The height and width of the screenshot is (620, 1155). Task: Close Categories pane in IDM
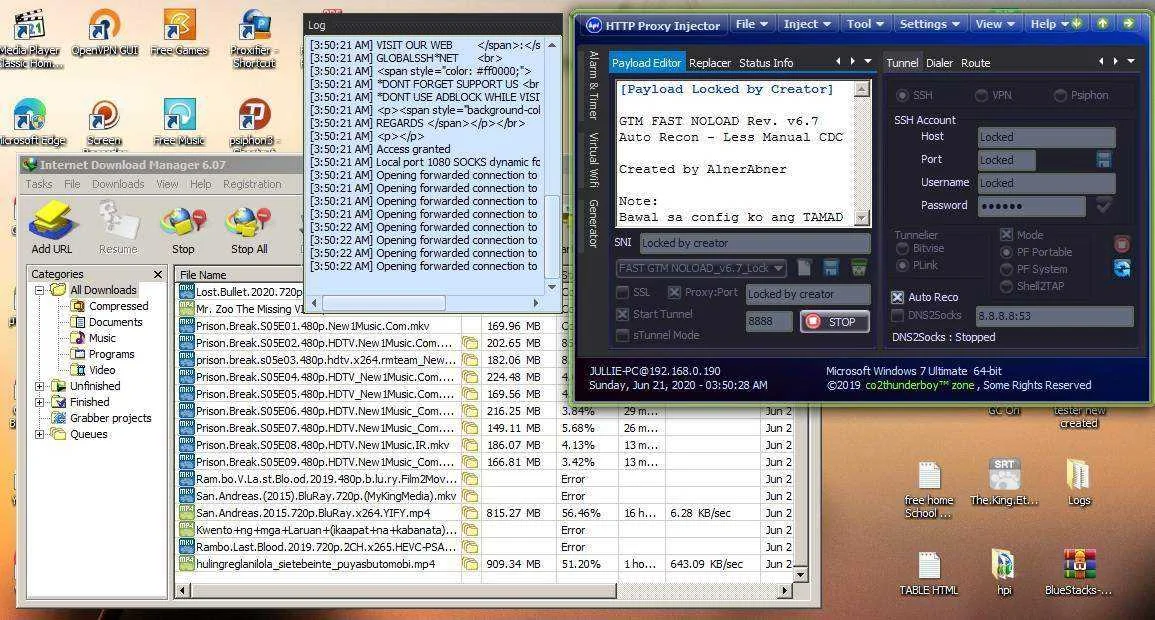point(158,274)
